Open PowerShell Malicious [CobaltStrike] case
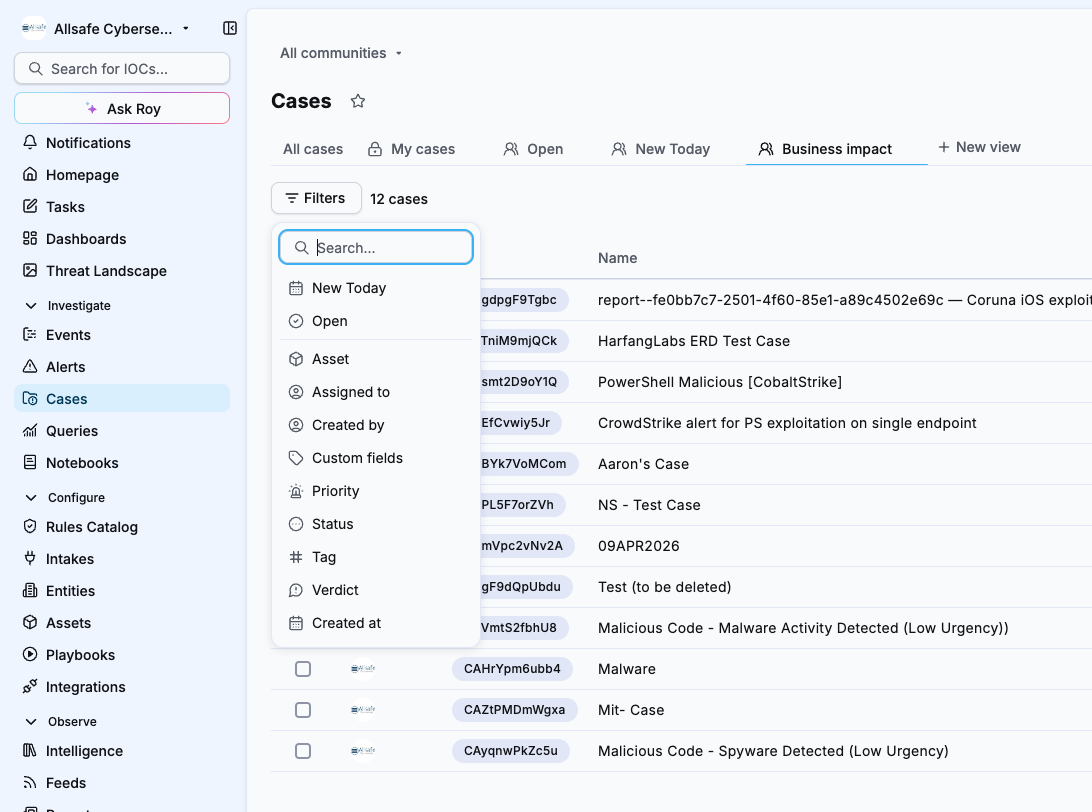Image resolution: width=1092 pixels, height=812 pixels. (720, 382)
